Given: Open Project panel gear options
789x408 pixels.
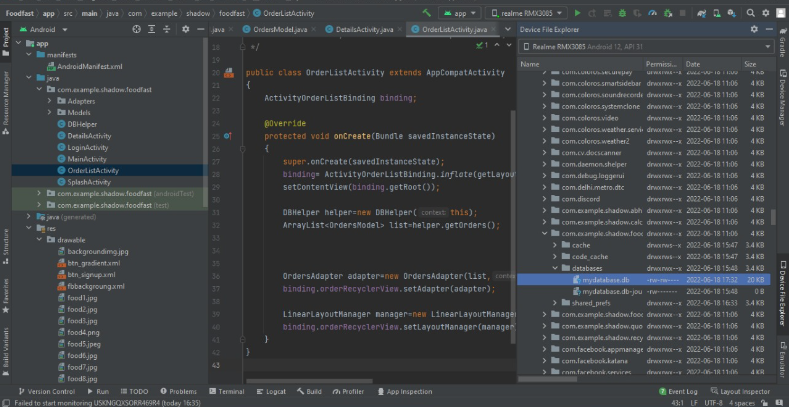Looking at the screenshot, I should click(186, 29).
